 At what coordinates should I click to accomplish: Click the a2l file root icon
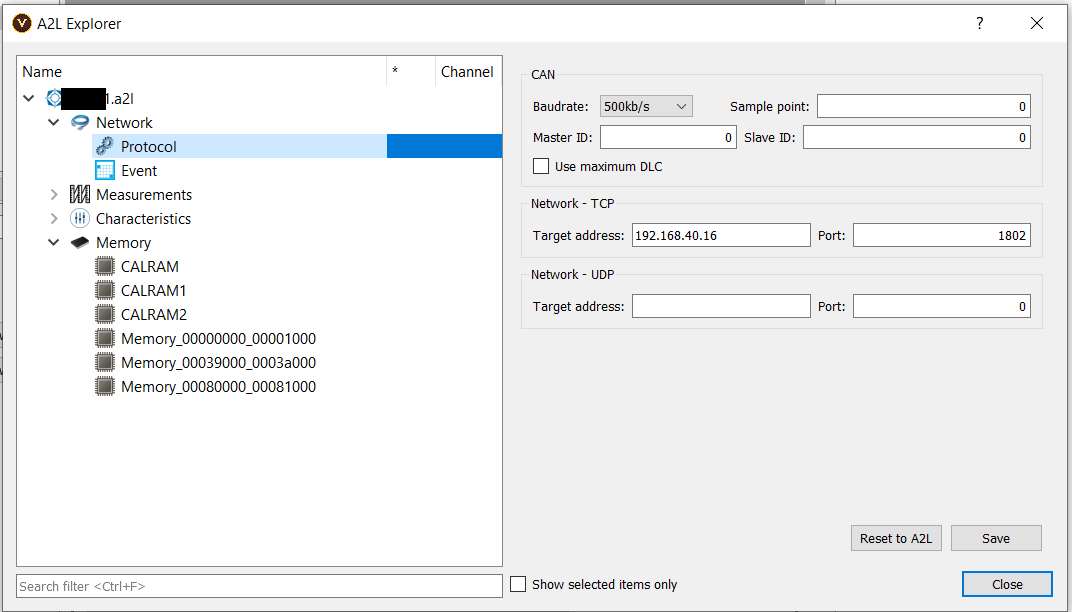click(x=55, y=99)
